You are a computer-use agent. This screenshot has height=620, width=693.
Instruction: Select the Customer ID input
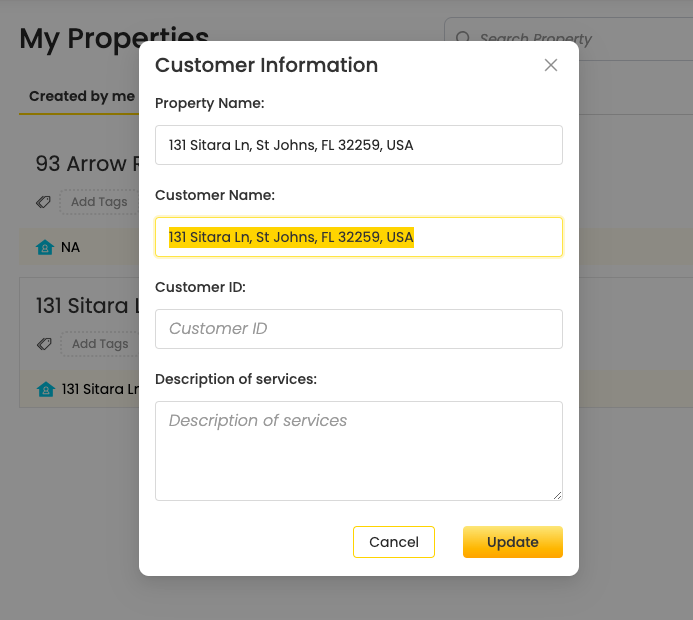tap(358, 329)
